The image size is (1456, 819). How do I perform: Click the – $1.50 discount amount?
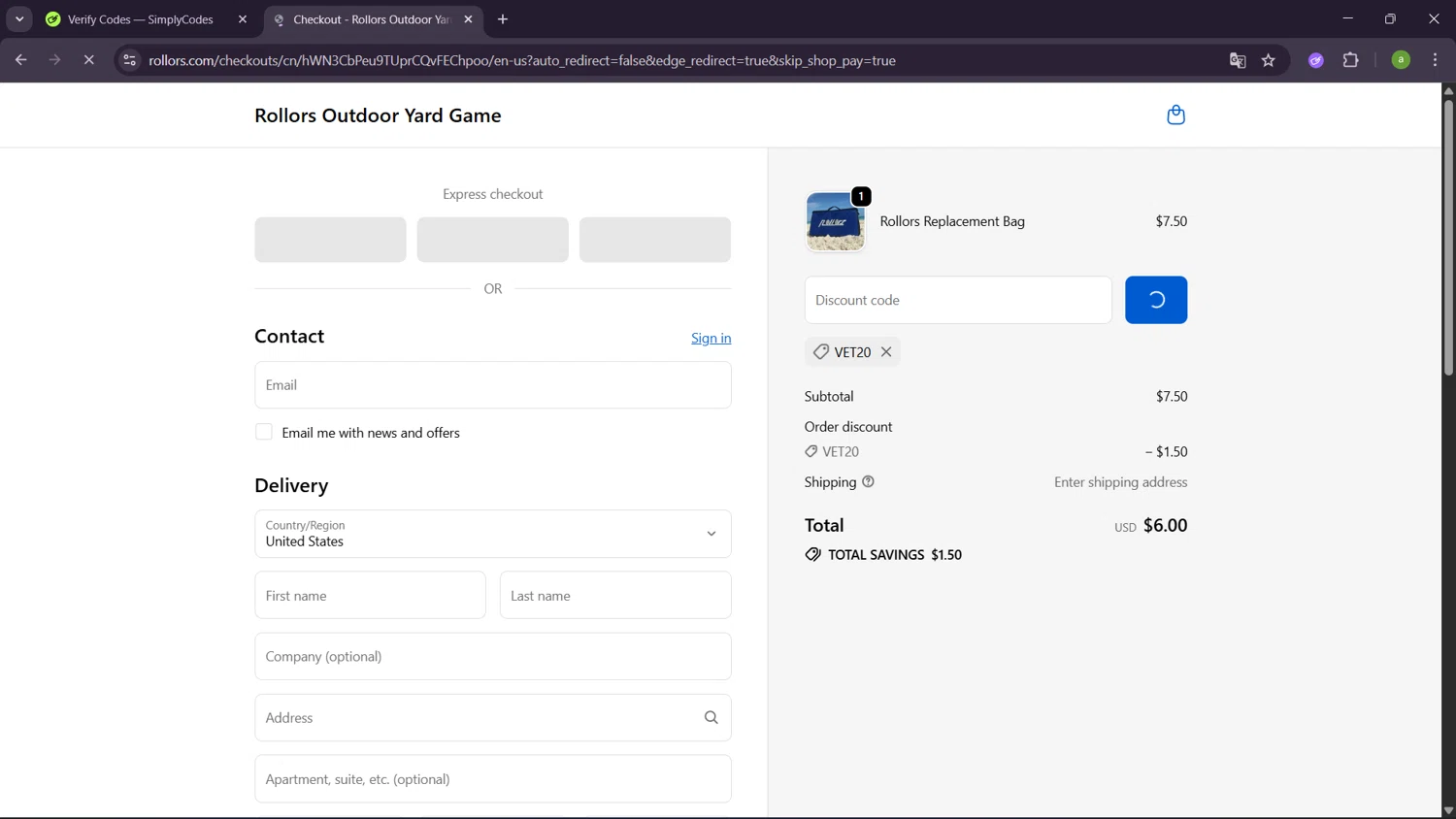click(x=1166, y=451)
